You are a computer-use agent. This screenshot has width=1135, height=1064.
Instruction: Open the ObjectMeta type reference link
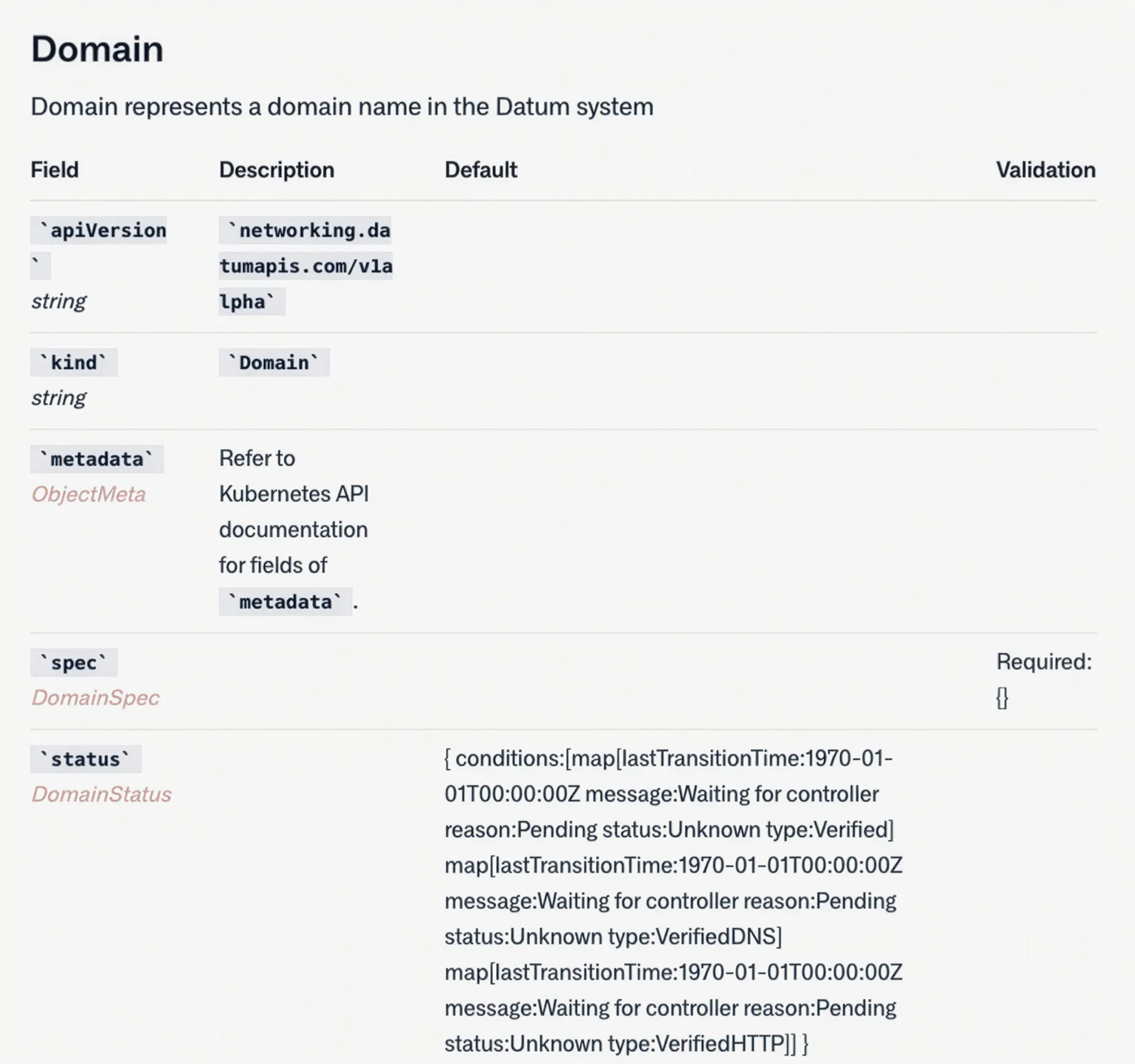click(90, 495)
